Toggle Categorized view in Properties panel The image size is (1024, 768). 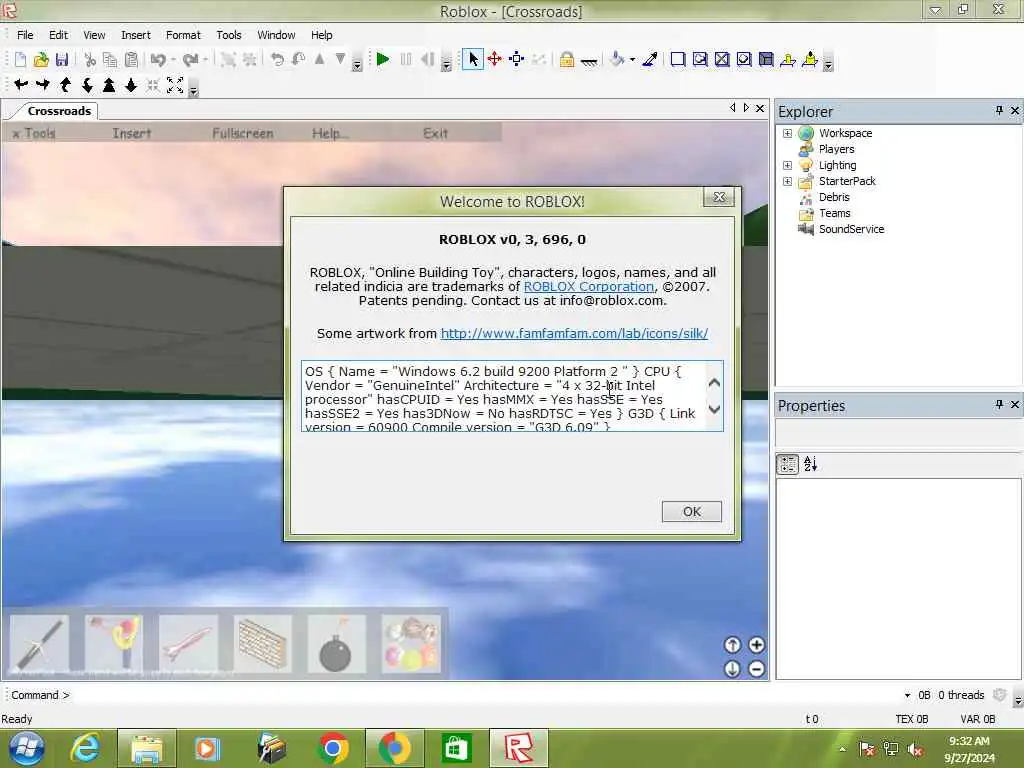pyautogui.click(x=788, y=464)
